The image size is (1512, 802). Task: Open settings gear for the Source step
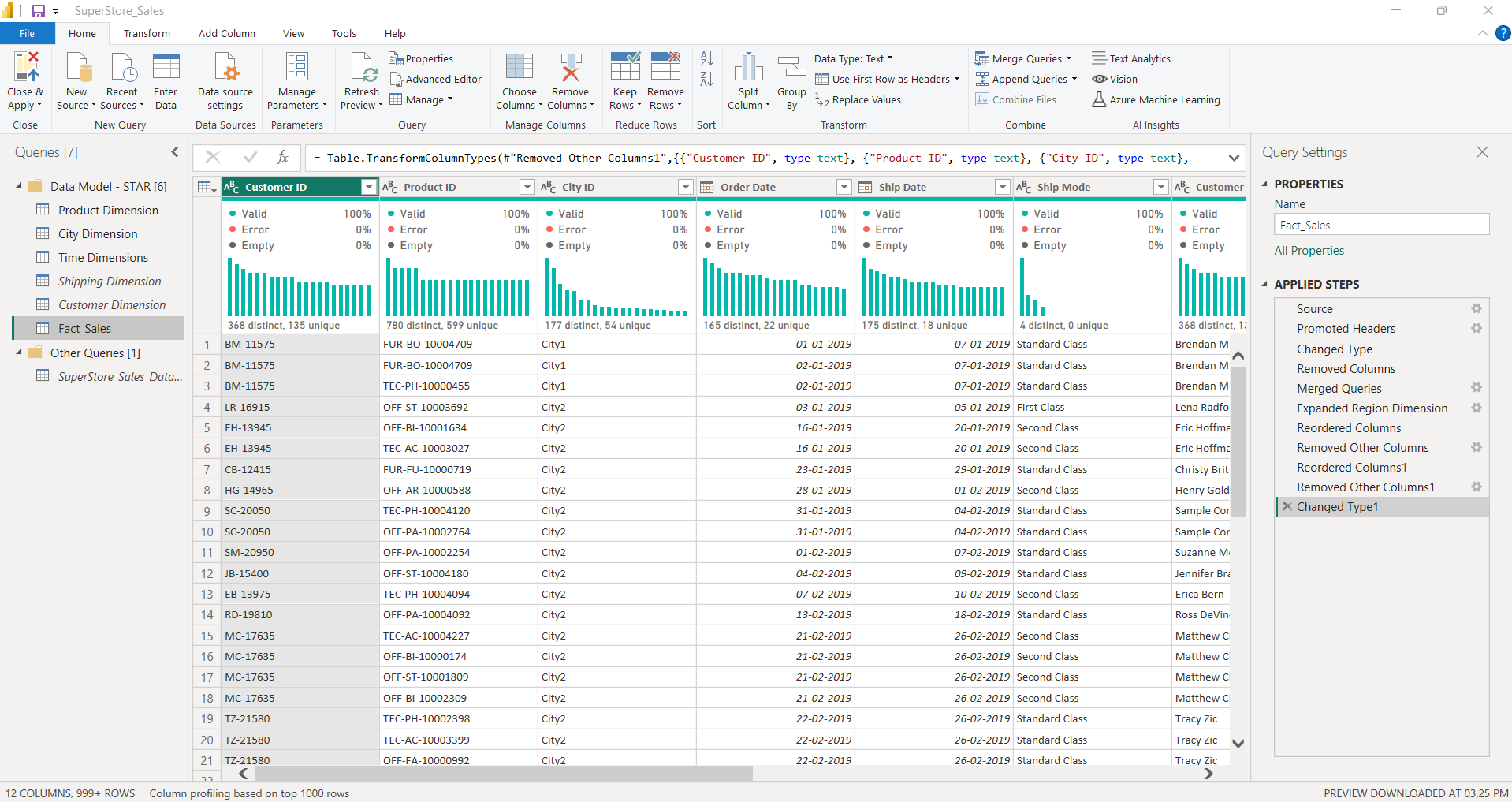1477,309
